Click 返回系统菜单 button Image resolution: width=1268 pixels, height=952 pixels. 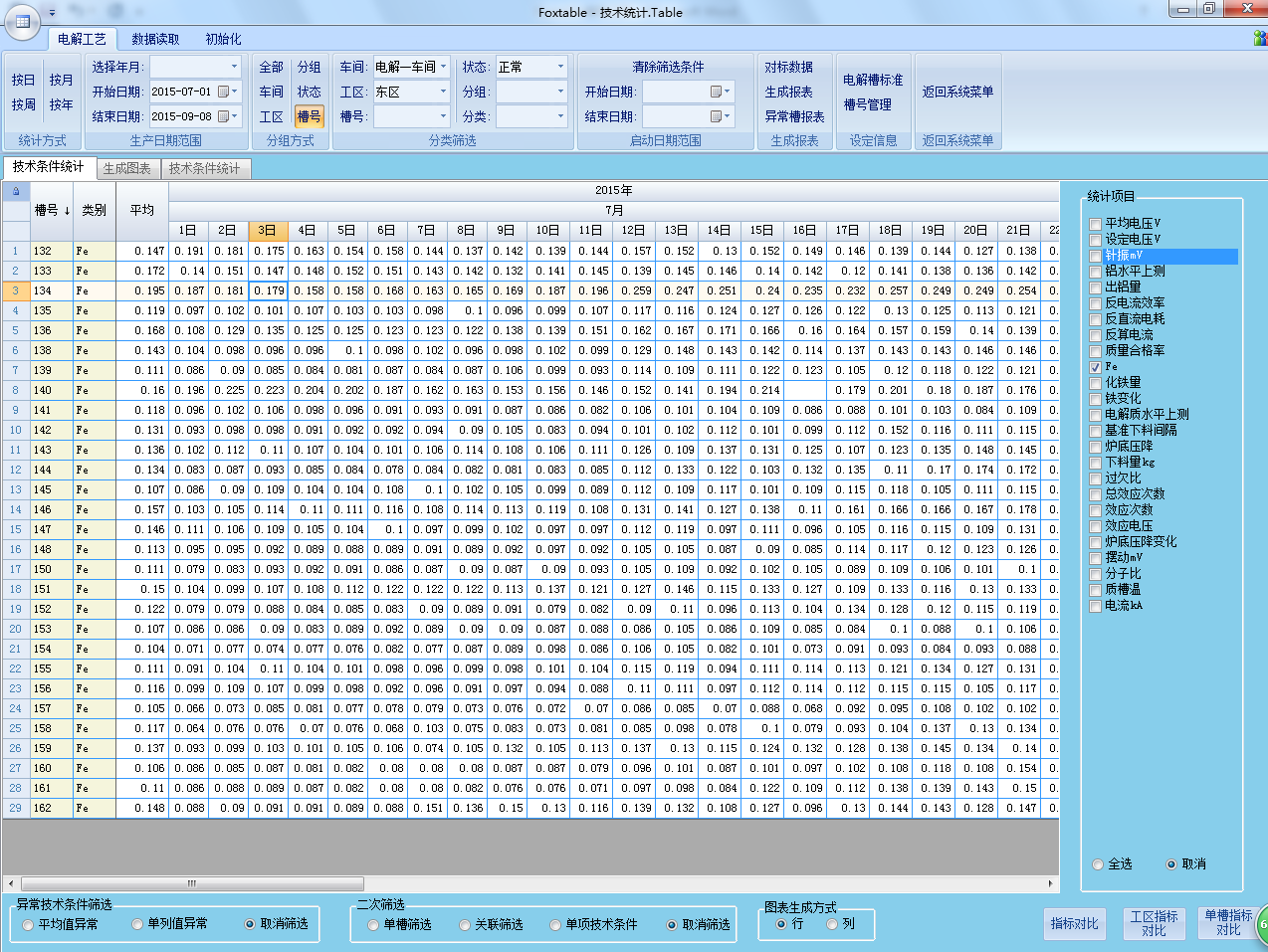click(x=957, y=92)
